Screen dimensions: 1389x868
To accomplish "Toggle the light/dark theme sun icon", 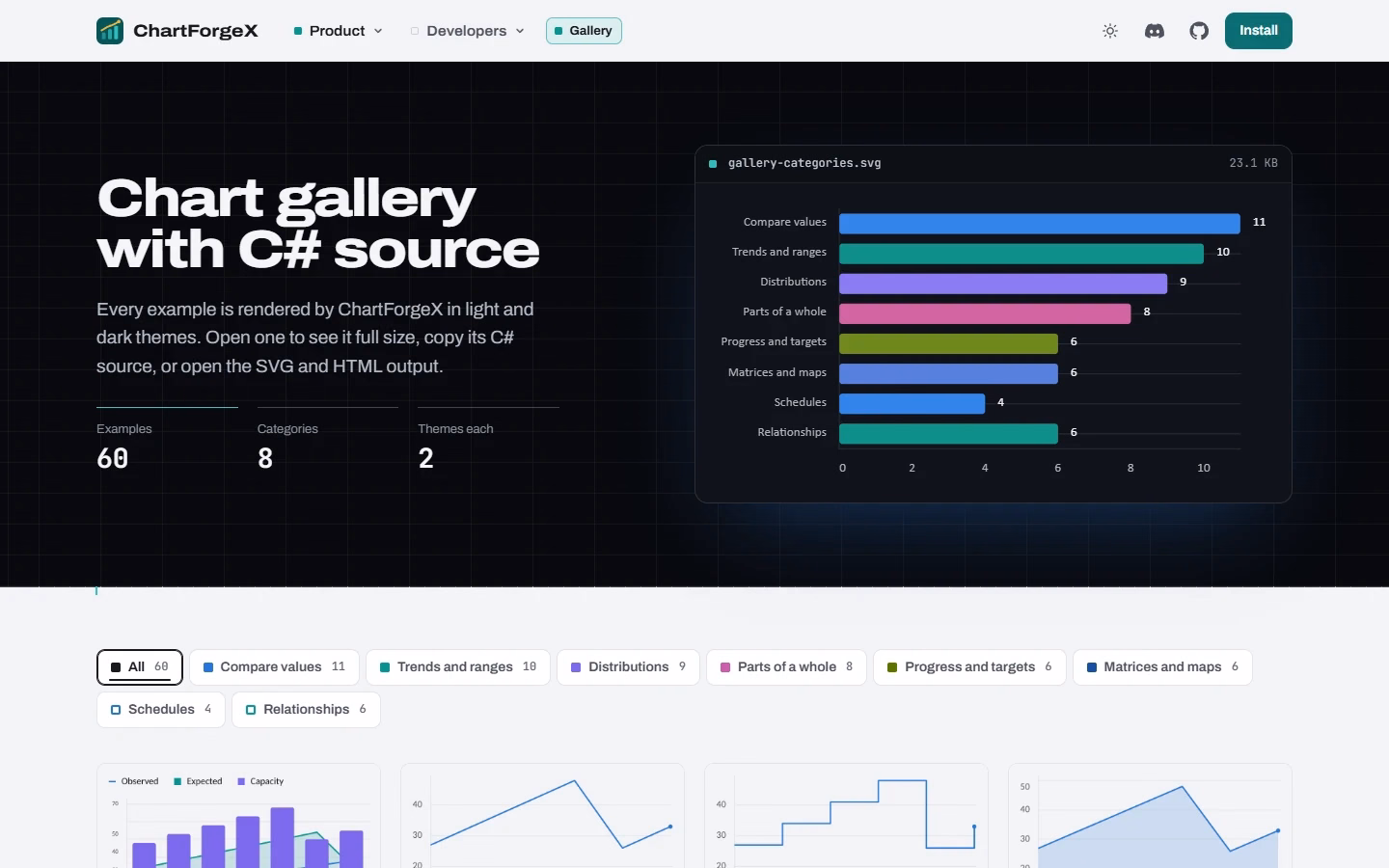I will click(x=1110, y=31).
